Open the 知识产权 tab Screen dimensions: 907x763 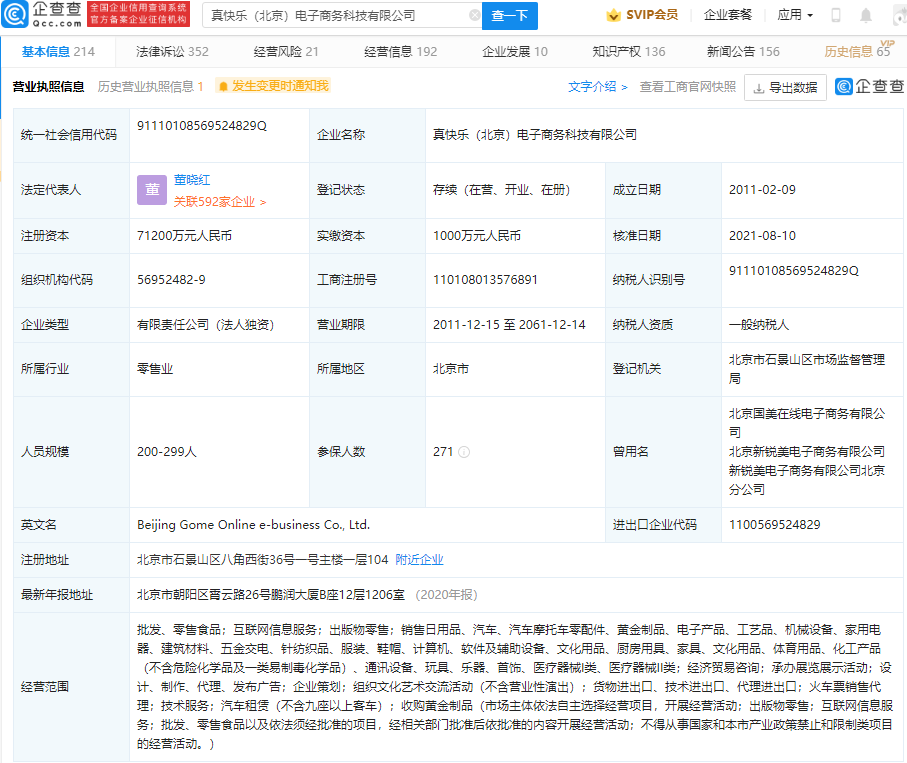(x=629, y=52)
